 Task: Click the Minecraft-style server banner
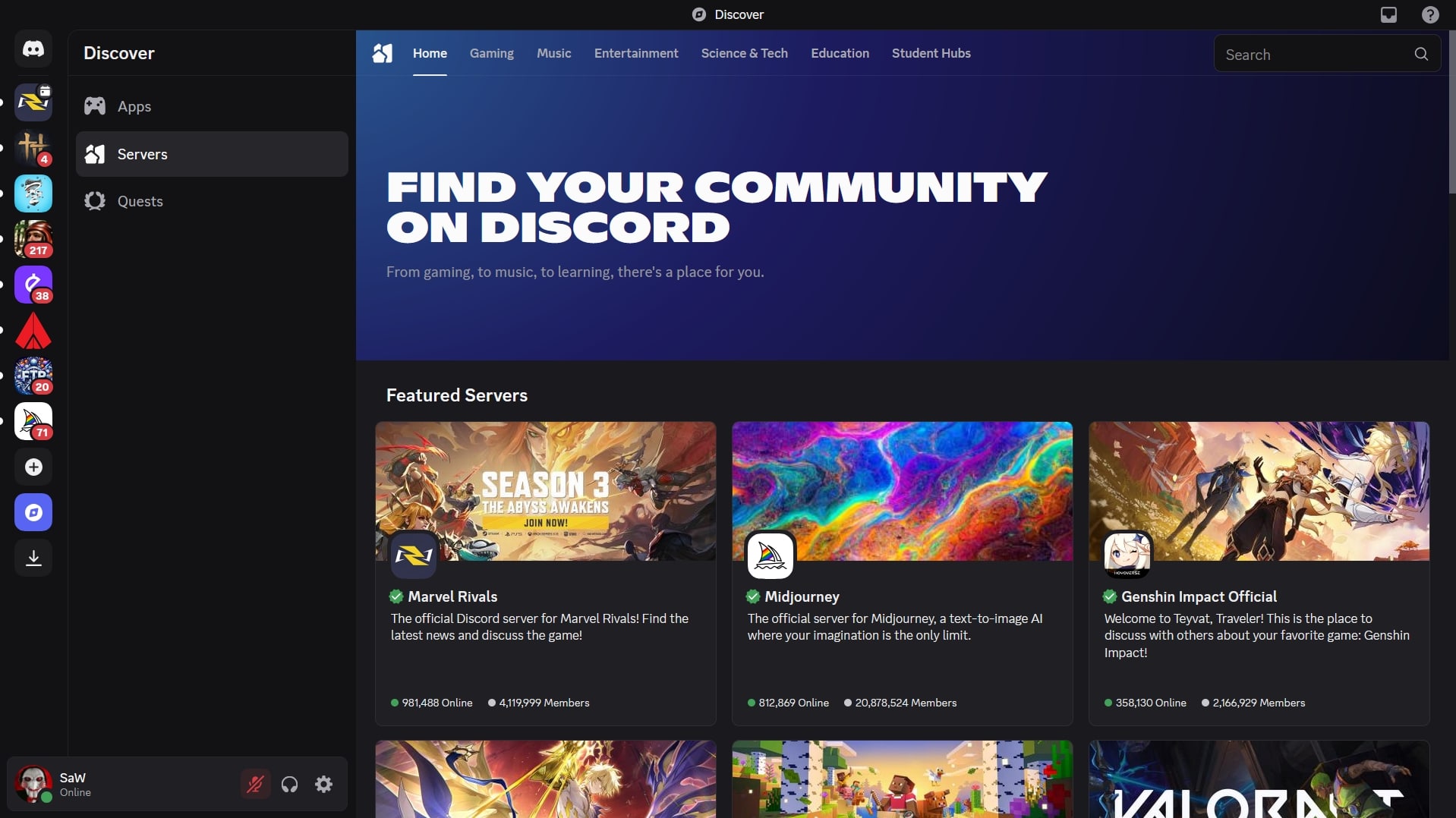click(902, 779)
